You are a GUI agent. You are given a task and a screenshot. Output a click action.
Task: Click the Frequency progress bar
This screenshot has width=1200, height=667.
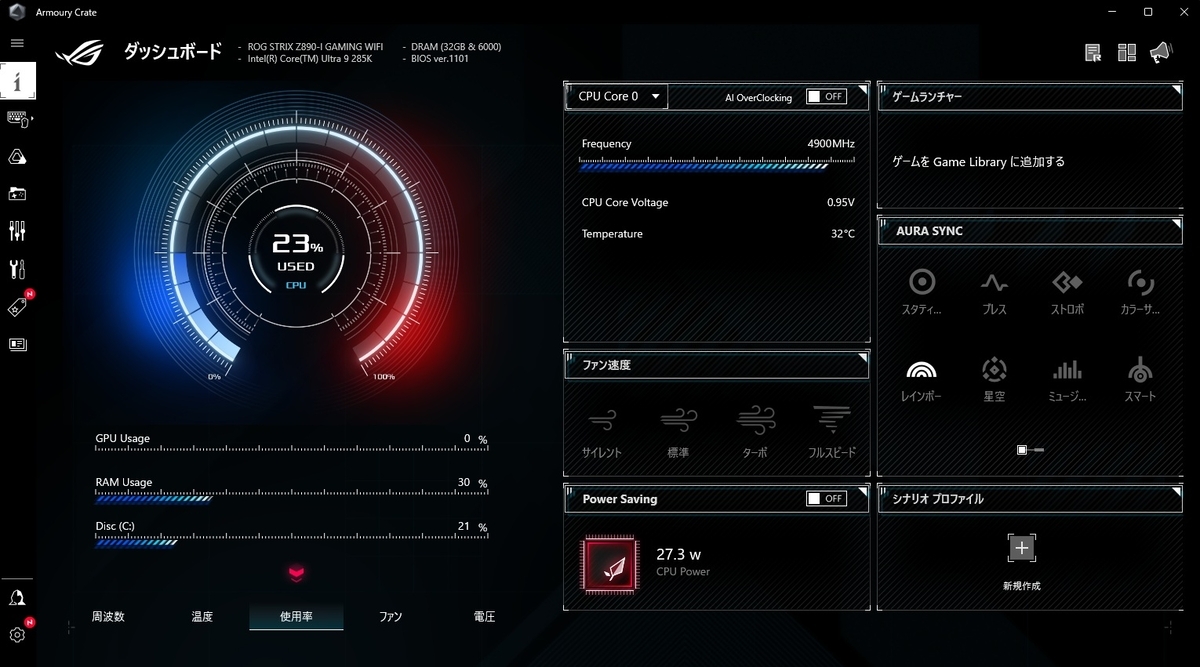point(718,166)
